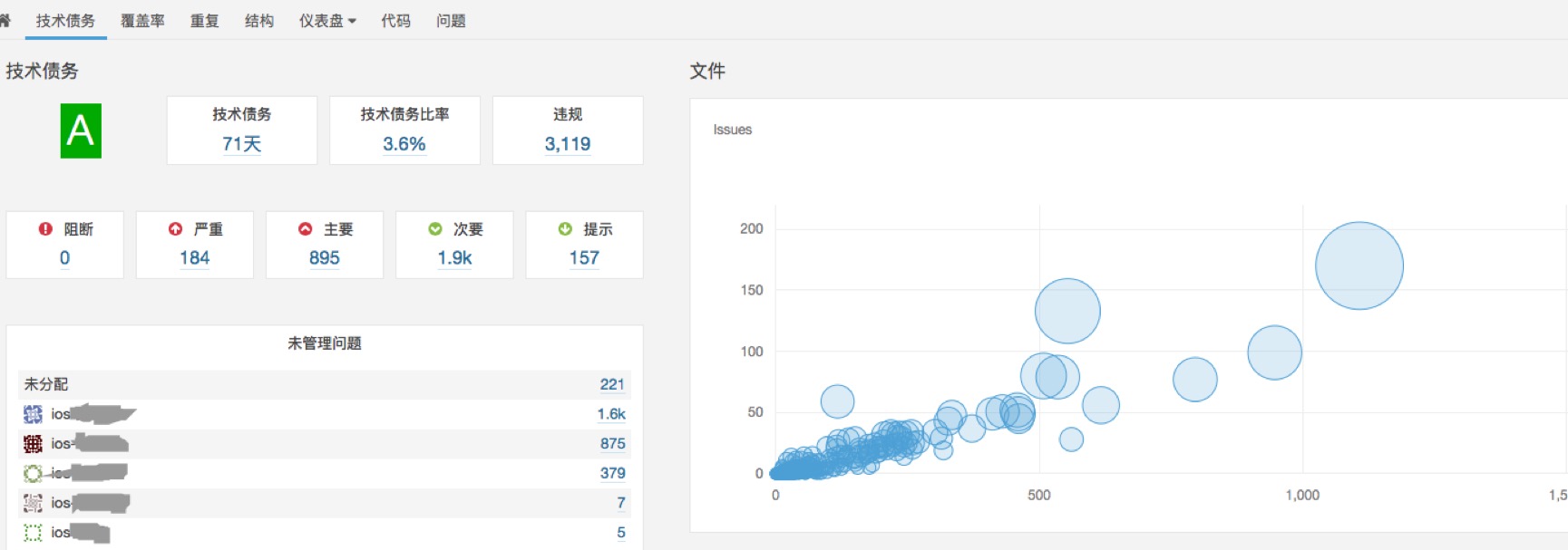1568x550 pixels.
Task: Click the 违规 card label
Action: [x=568, y=114]
